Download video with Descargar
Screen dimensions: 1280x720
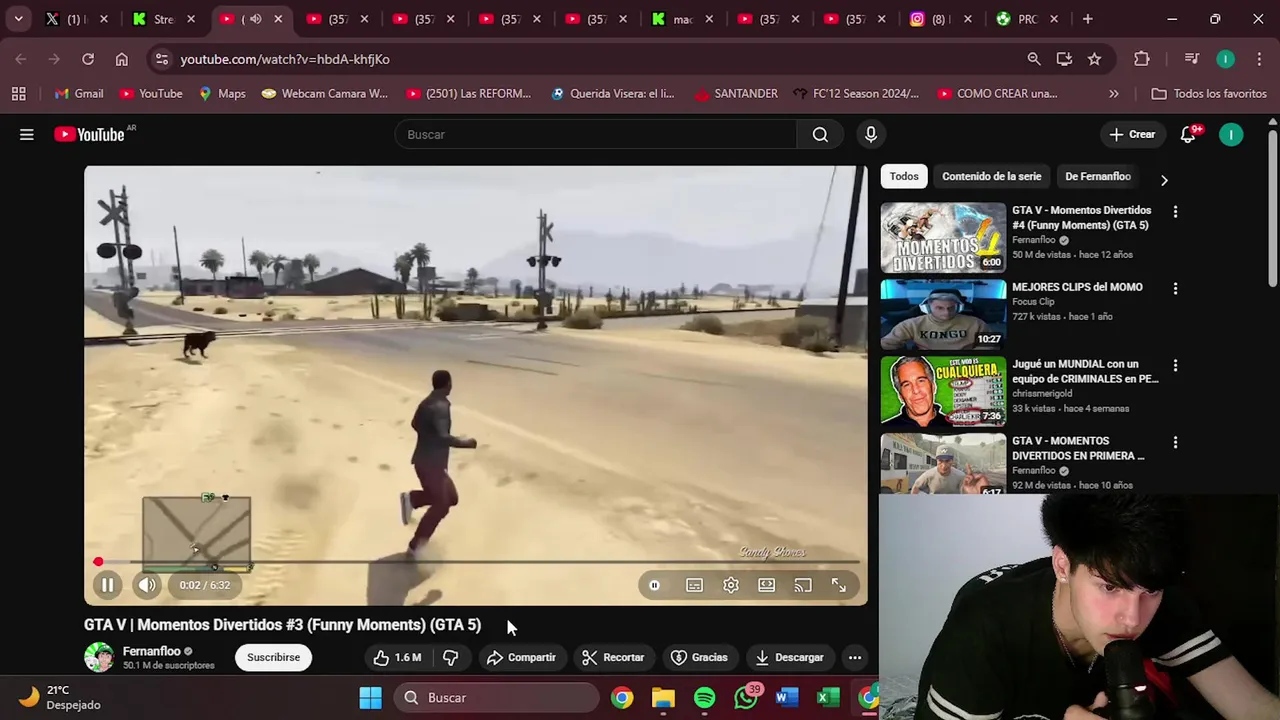(789, 657)
